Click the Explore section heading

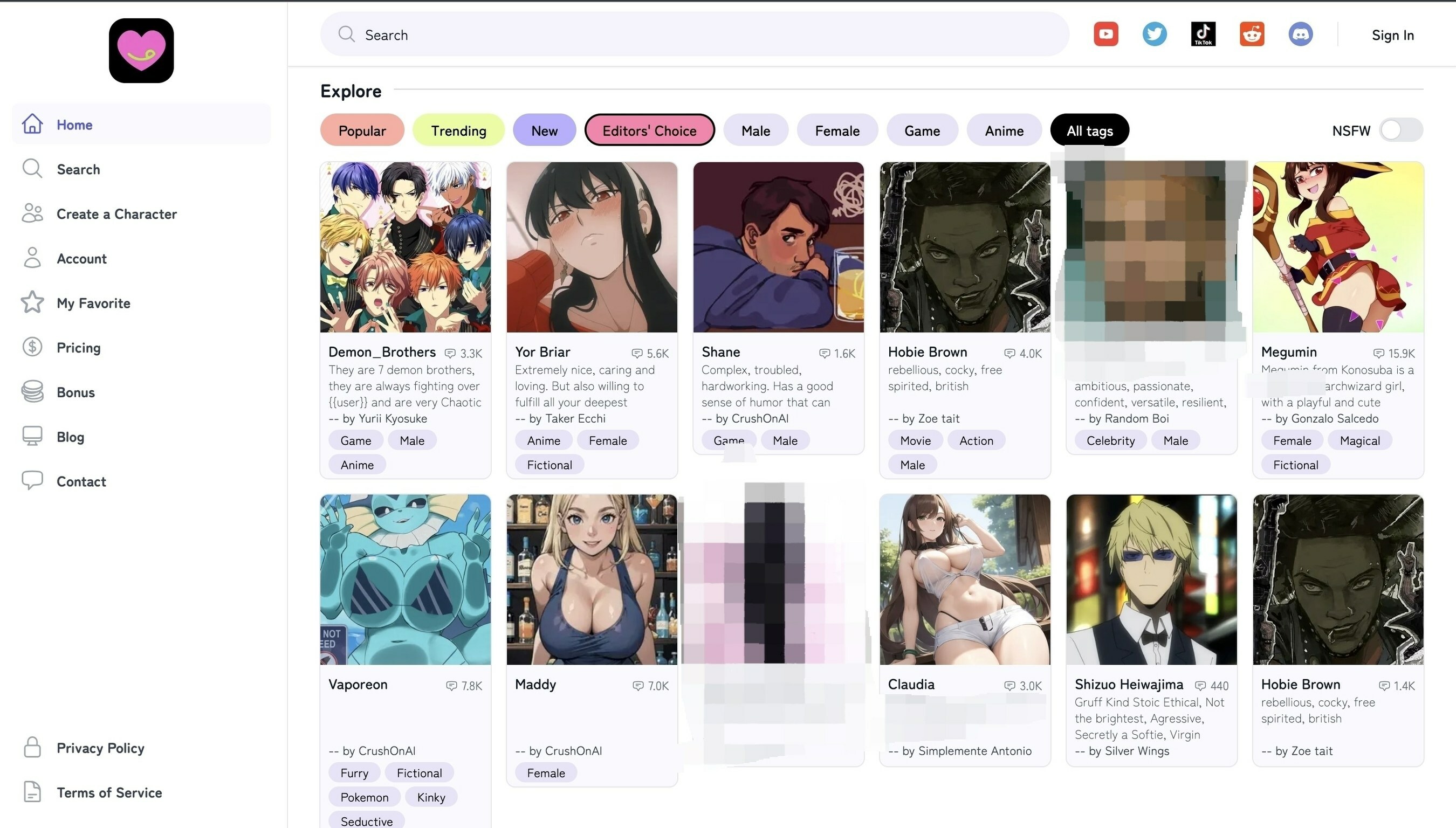[x=351, y=91]
